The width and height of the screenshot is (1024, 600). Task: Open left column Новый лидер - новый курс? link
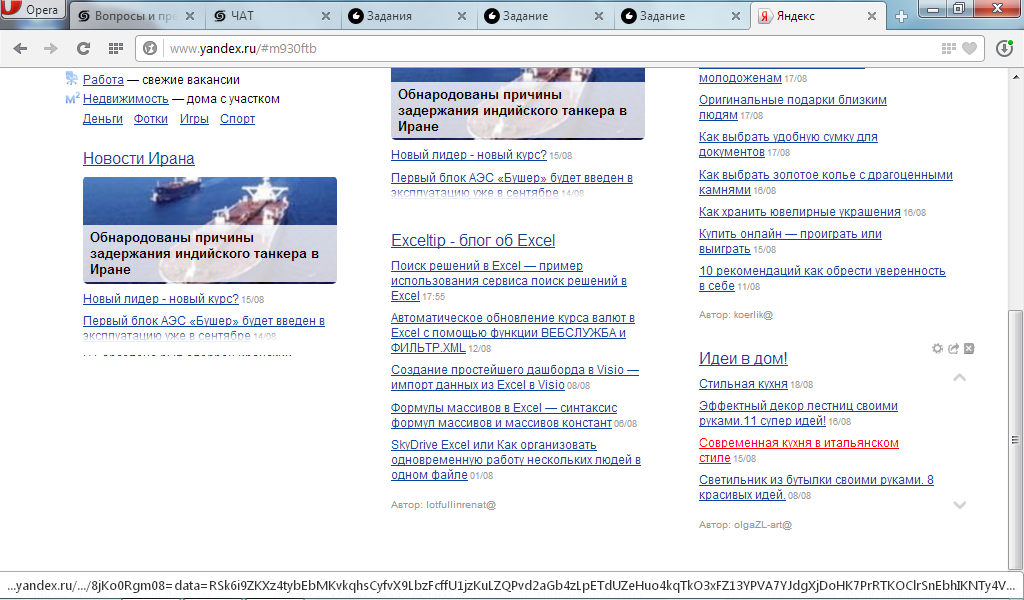(x=161, y=299)
